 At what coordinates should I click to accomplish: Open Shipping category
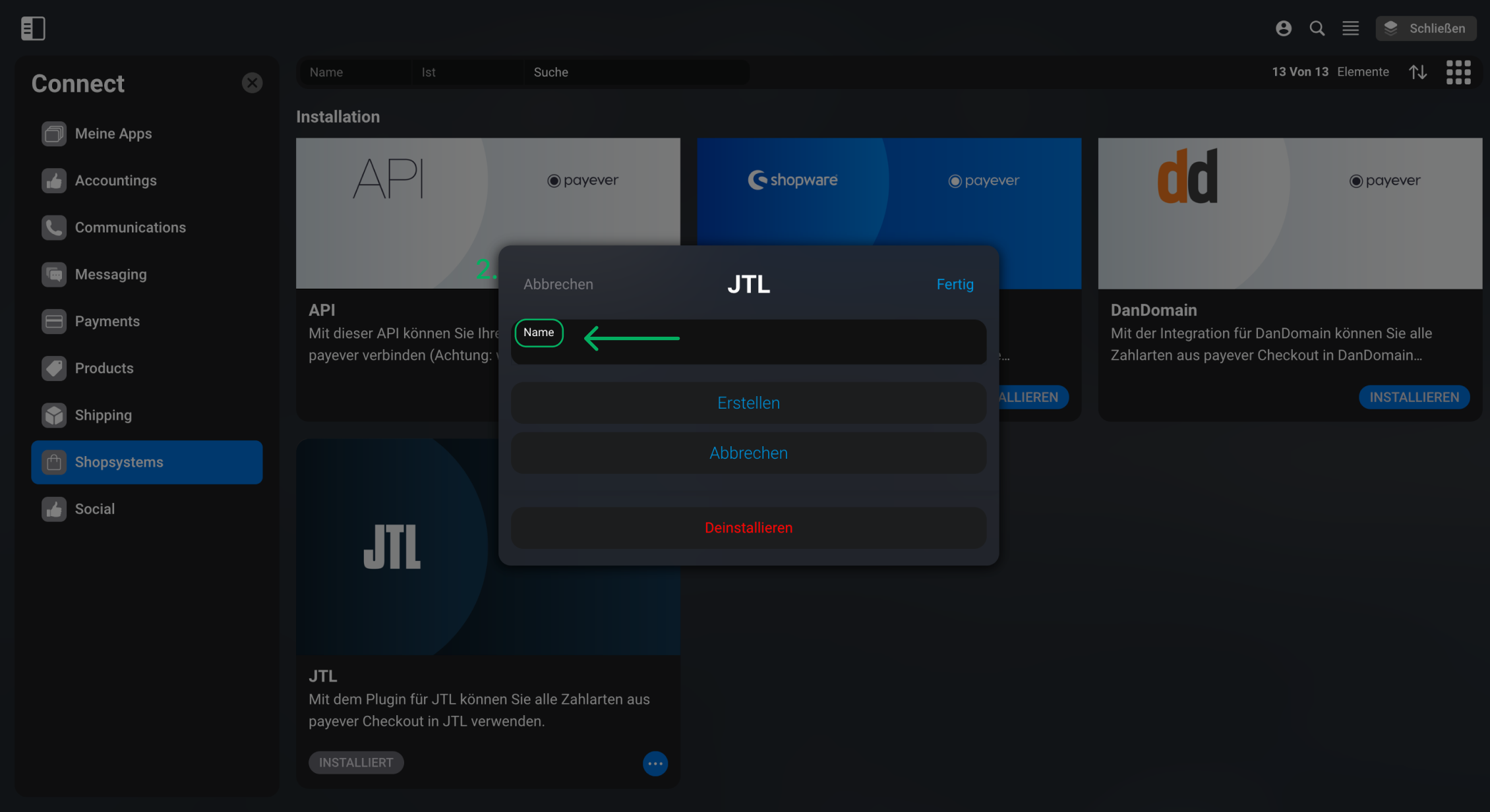click(x=147, y=415)
